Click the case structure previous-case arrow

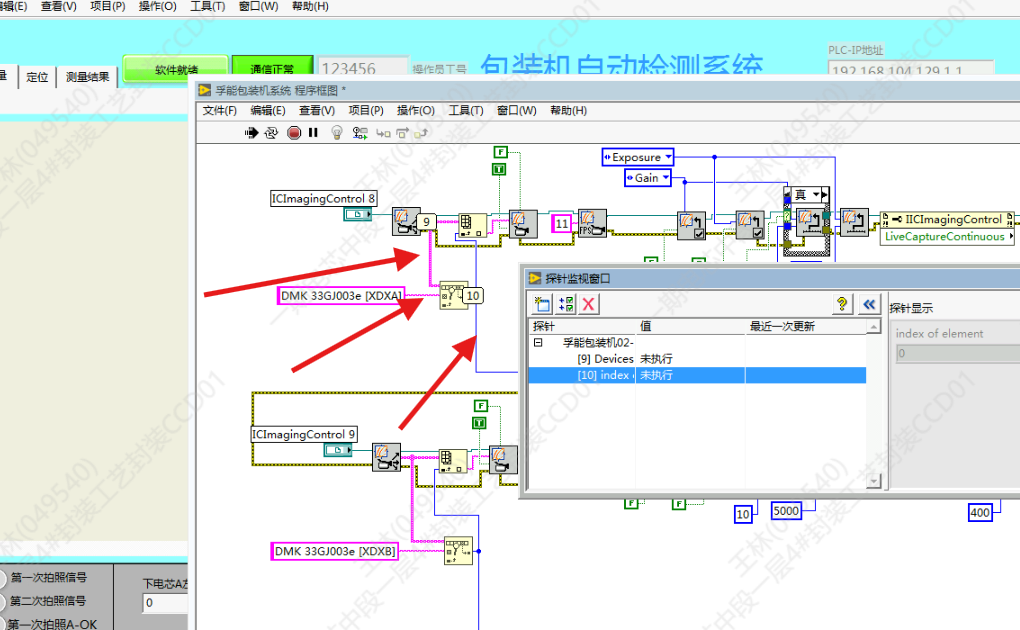pyautogui.click(x=788, y=195)
